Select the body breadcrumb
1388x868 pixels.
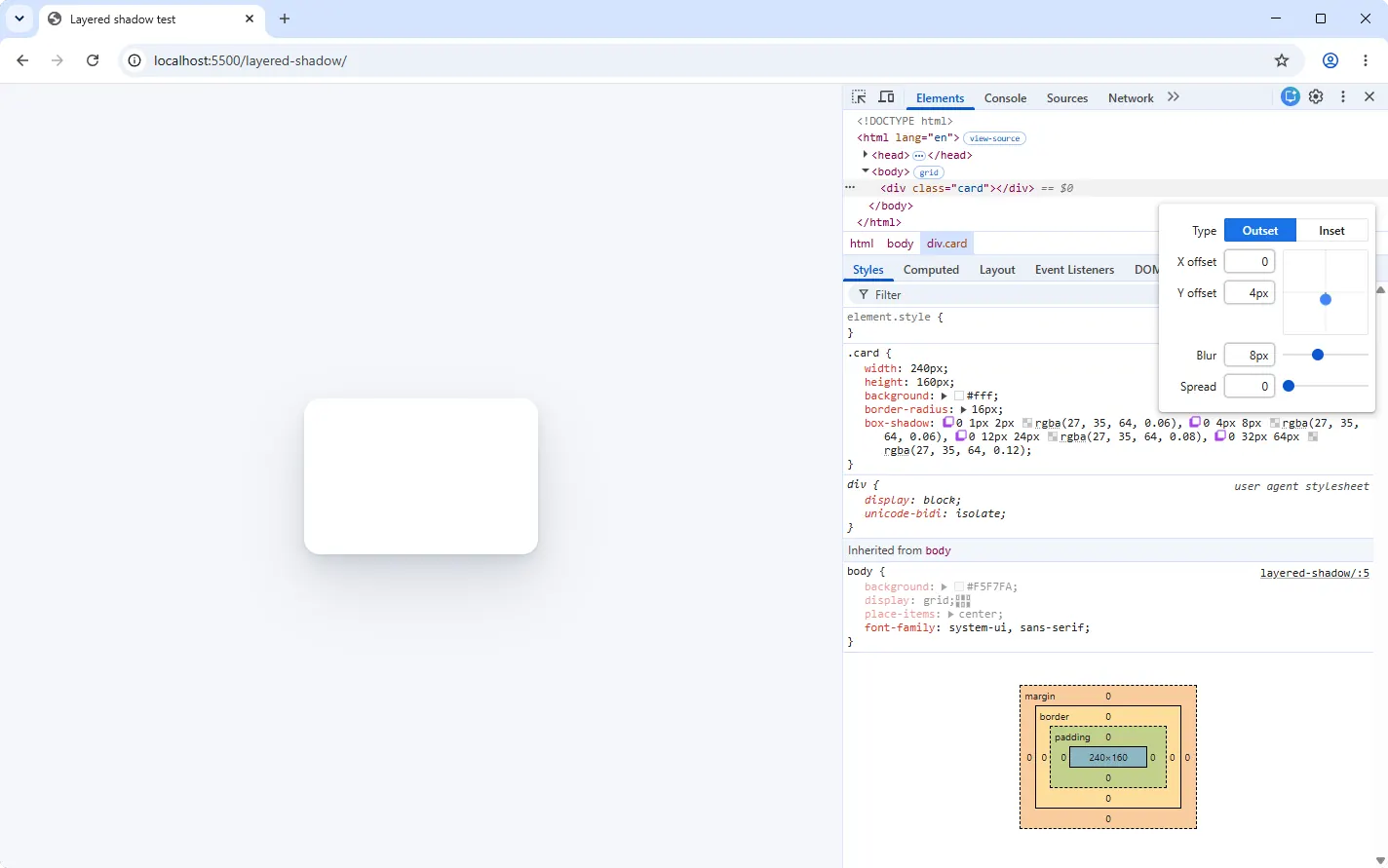pos(900,244)
